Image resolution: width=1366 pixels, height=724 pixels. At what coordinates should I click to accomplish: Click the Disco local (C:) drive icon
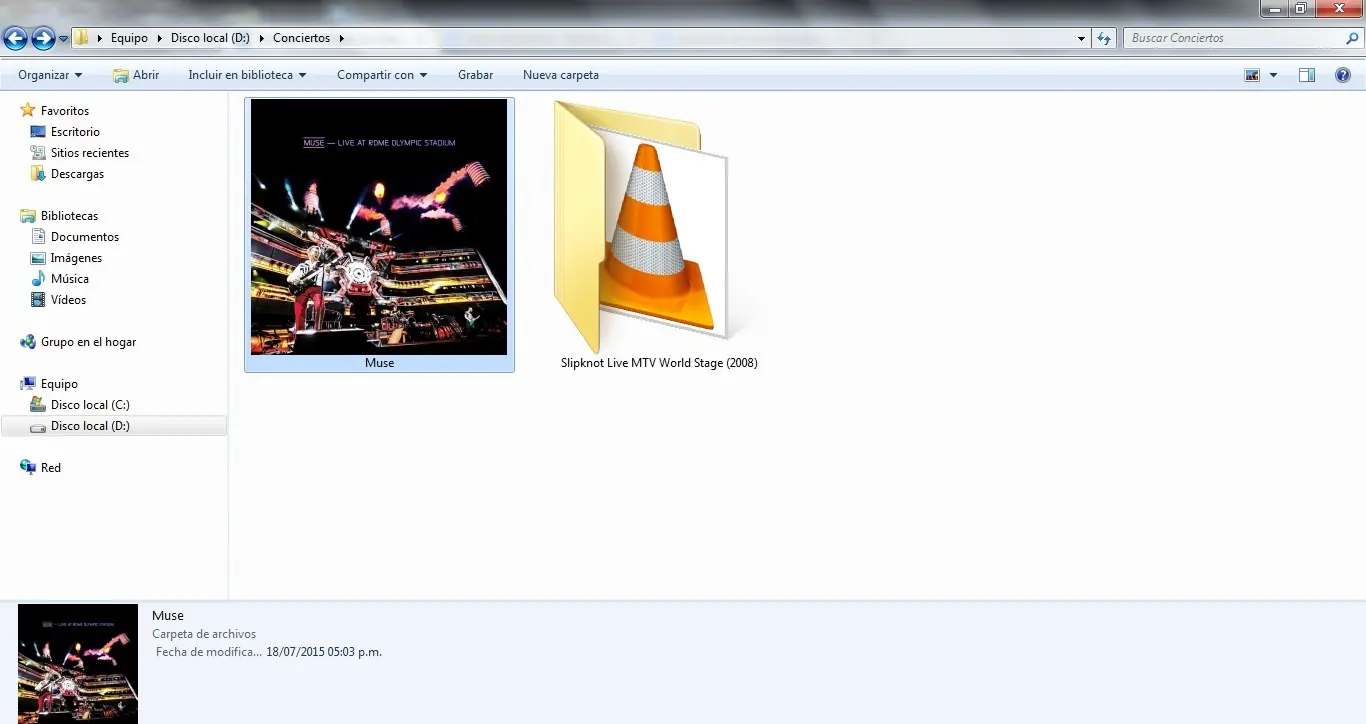(38, 404)
